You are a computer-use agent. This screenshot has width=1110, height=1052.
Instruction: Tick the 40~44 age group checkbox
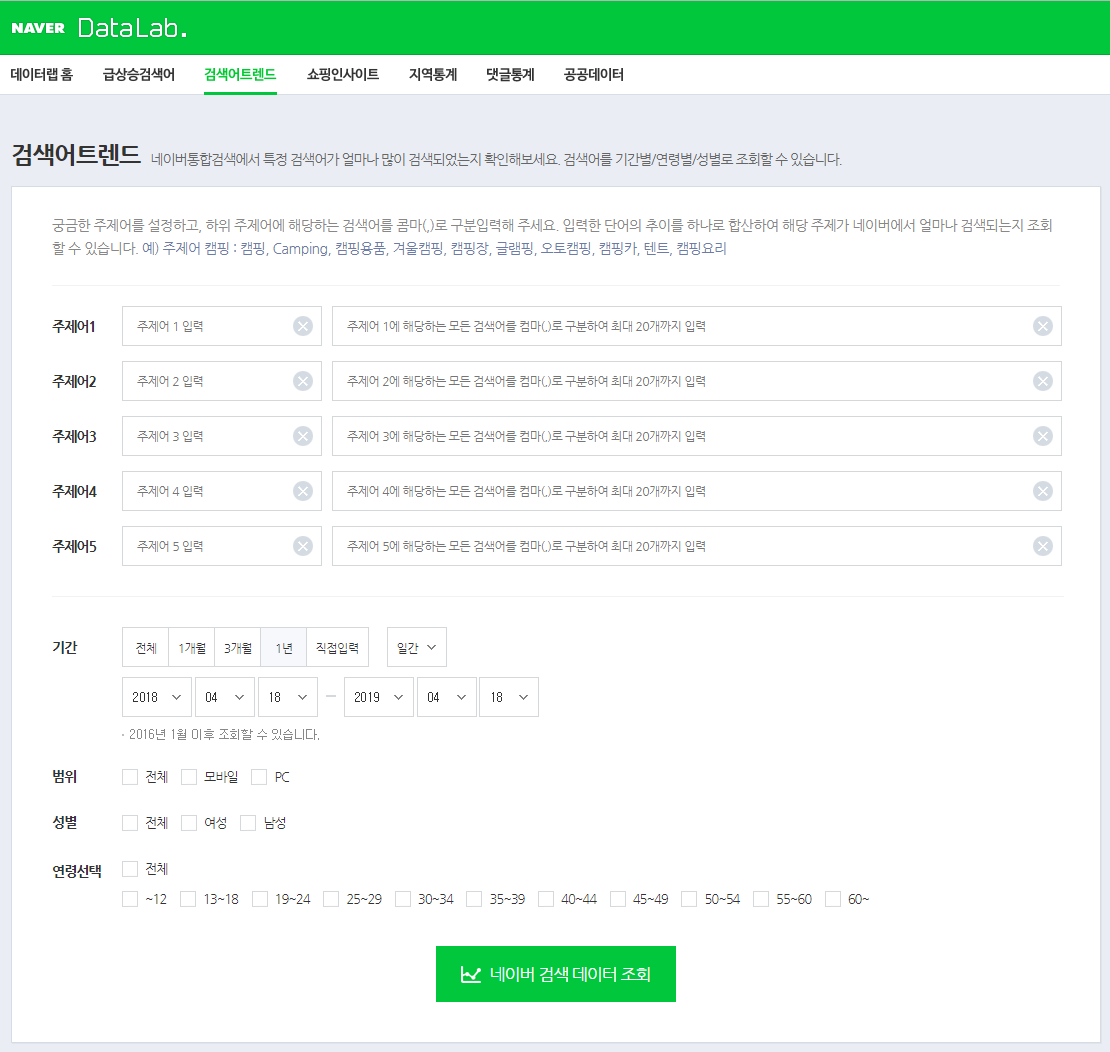tap(546, 899)
